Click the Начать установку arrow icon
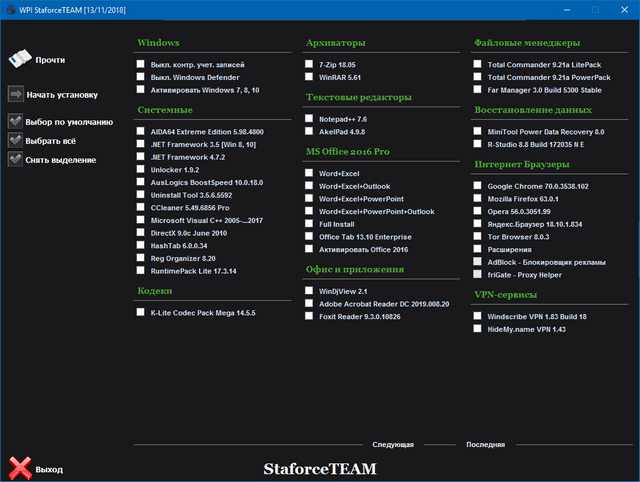 point(16,95)
